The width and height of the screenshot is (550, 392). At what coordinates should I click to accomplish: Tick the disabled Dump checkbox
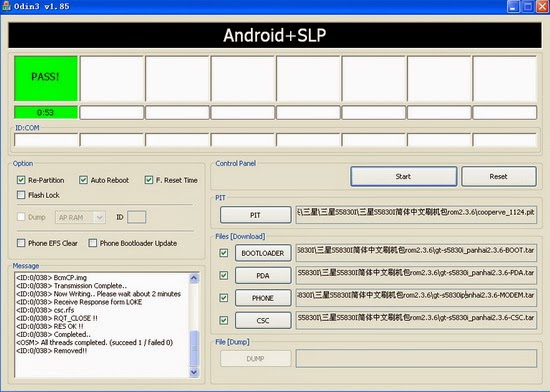(x=21, y=217)
